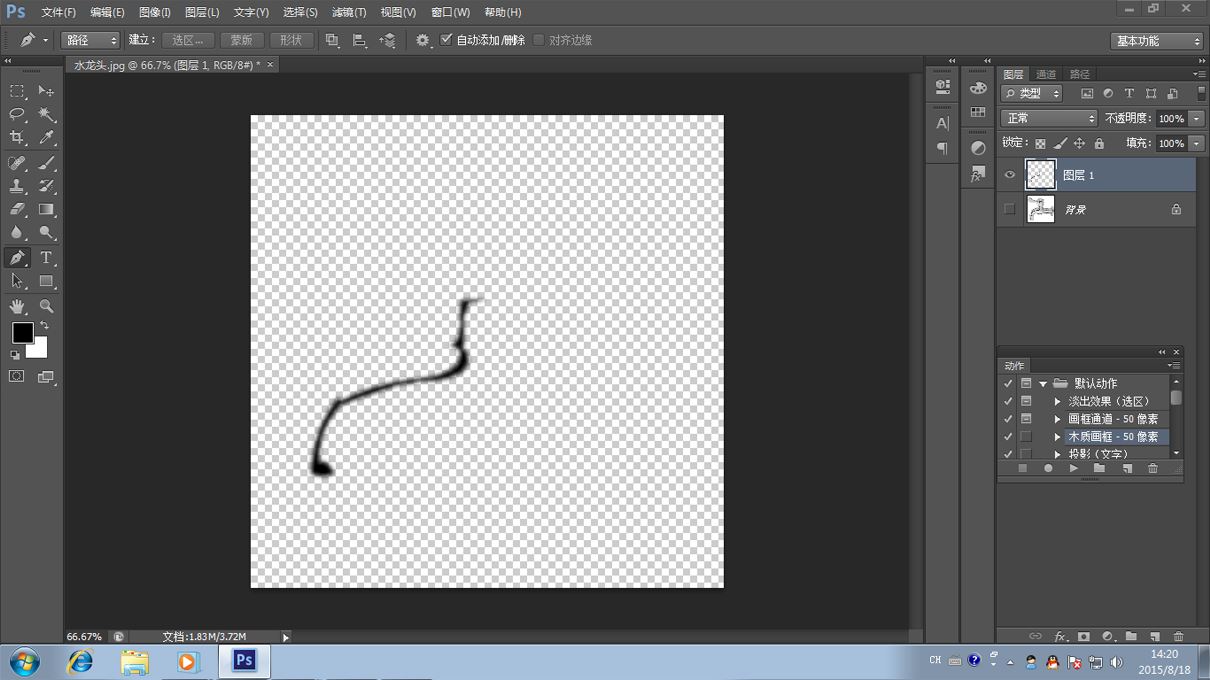Select the Eraser tool
This screenshot has height=680, width=1210.
click(x=17, y=210)
